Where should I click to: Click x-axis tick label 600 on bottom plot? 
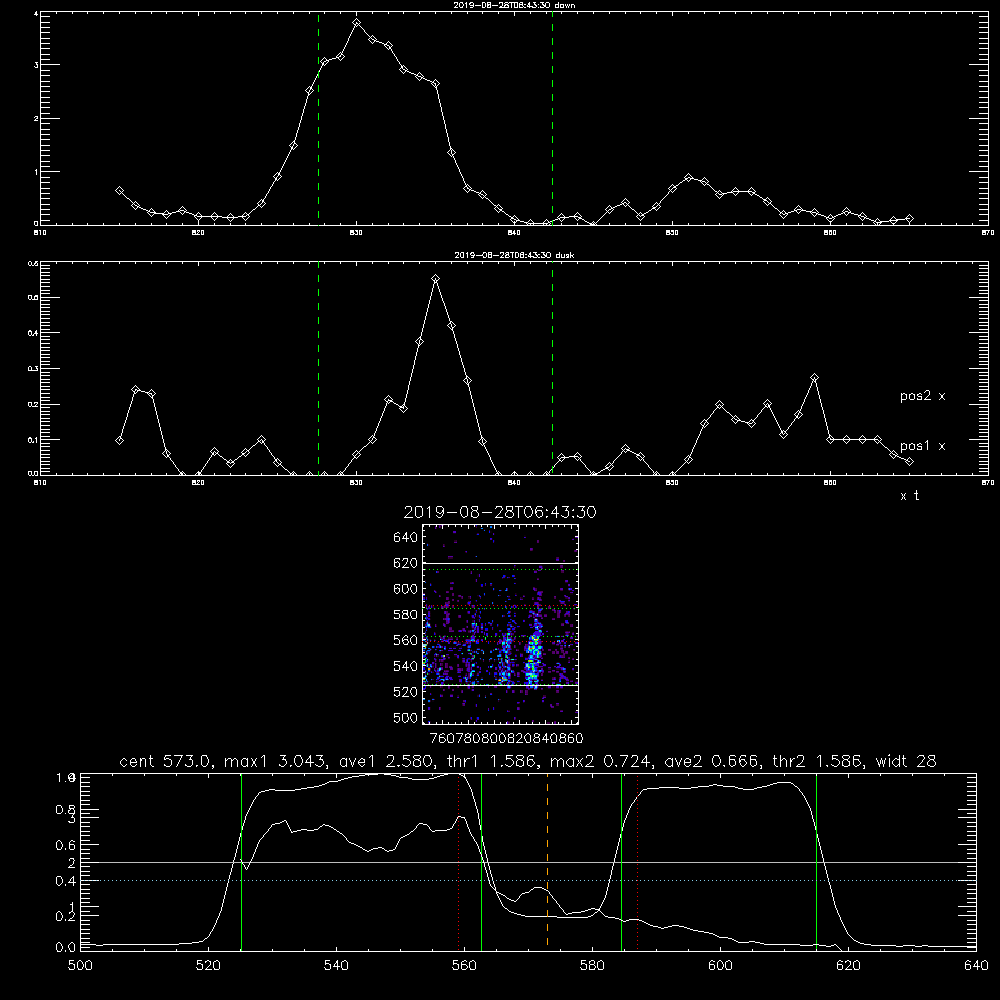(721, 966)
